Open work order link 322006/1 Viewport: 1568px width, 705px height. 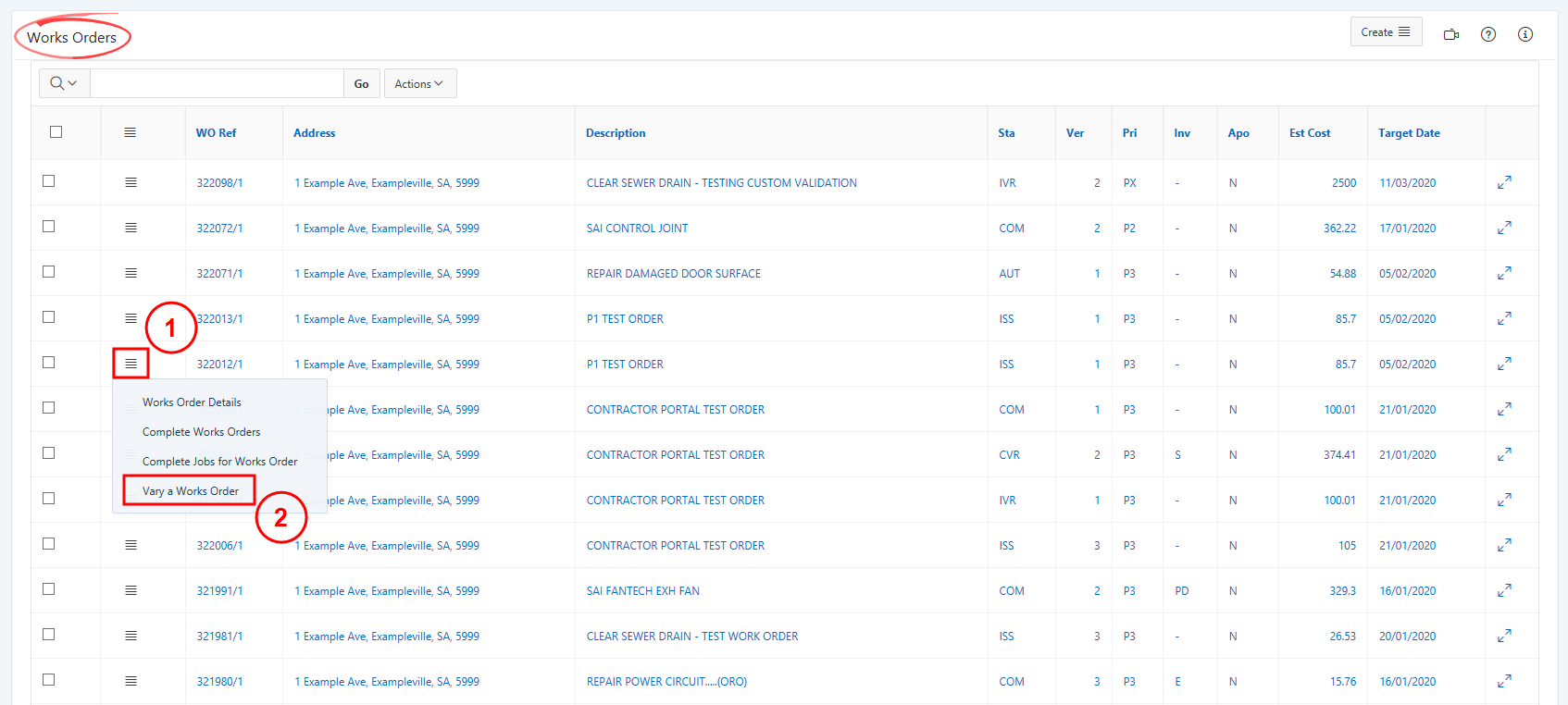[x=219, y=546]
